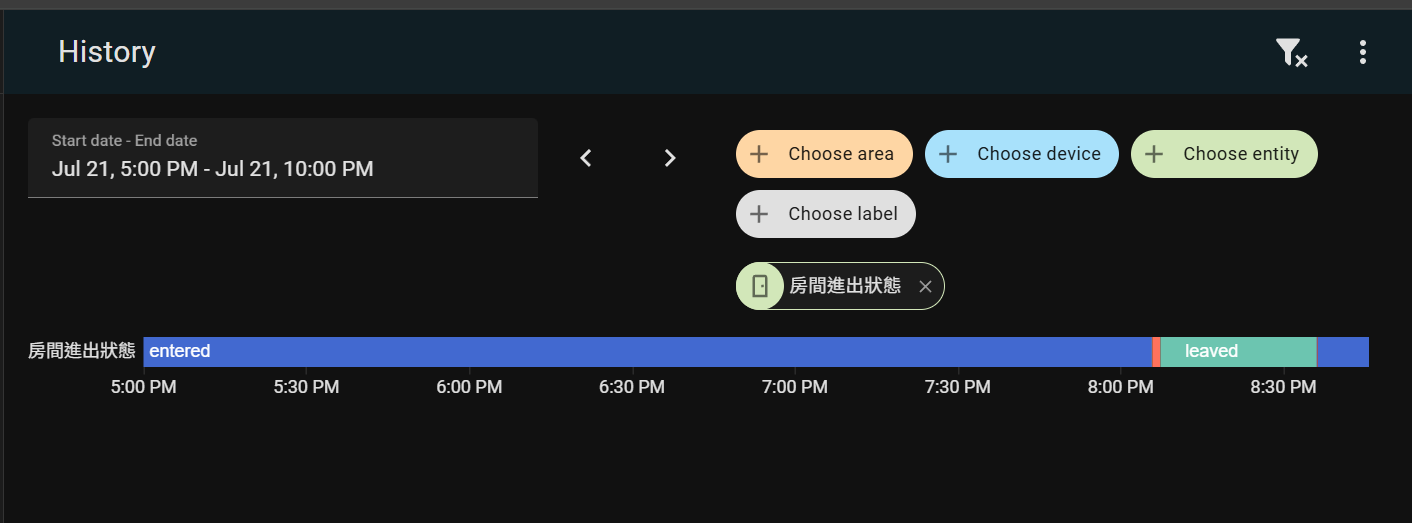This screenshot has width=1412, height=523.
Task: Click the plus icon on Choose area
Action: pos(759,154)
